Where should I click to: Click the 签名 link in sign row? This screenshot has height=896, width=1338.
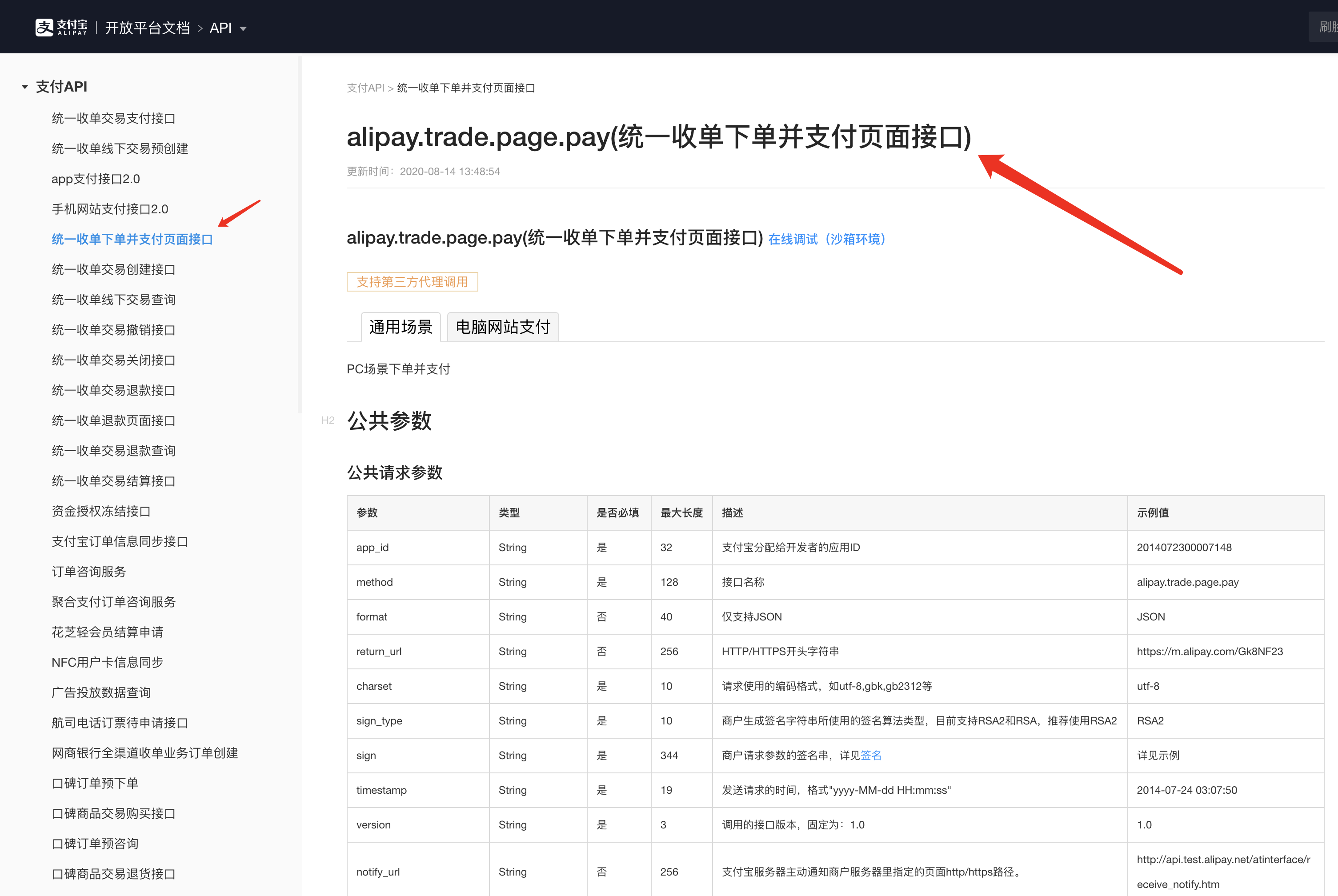tap(870, 756)
